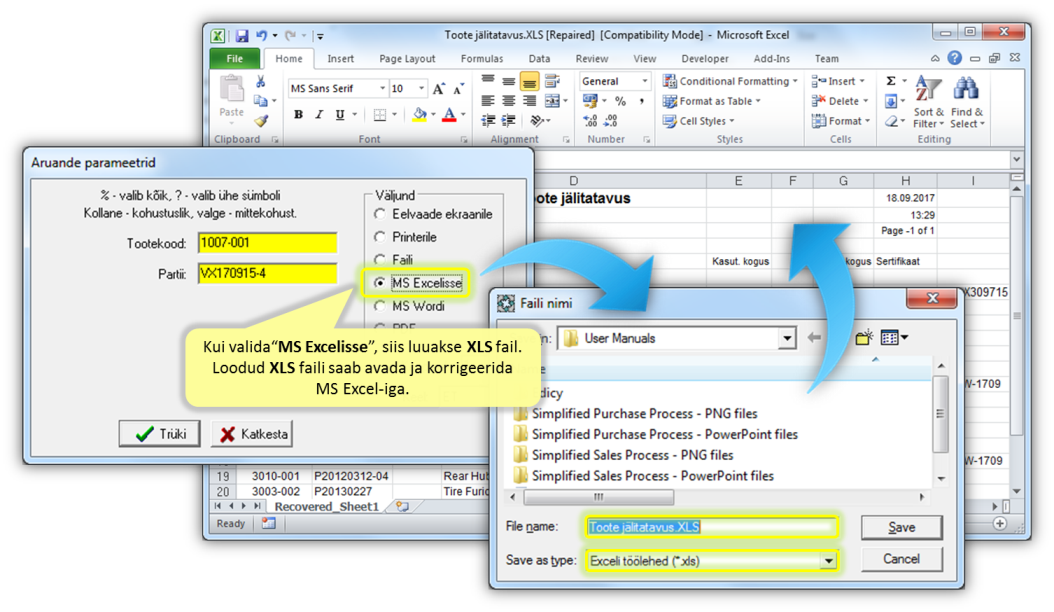
Task: Click the Center text alignment icon
Action: (x=509, y=101)
